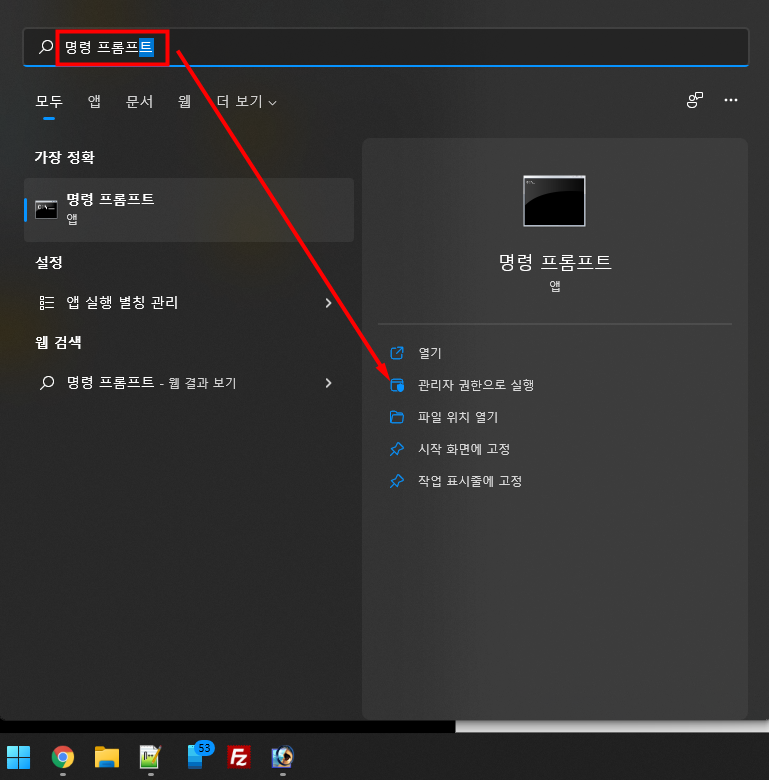Open the Windows Start button on taskbar
769x780 pixels.
[x=18, y=757]
